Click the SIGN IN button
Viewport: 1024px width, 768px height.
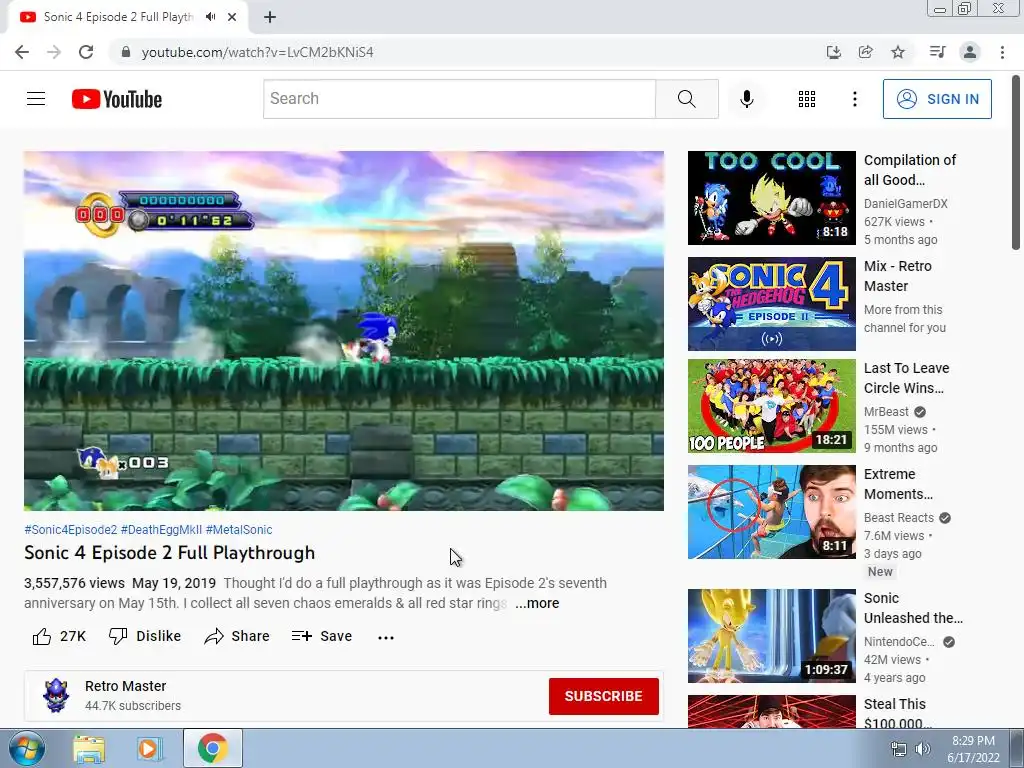(937, 99)
